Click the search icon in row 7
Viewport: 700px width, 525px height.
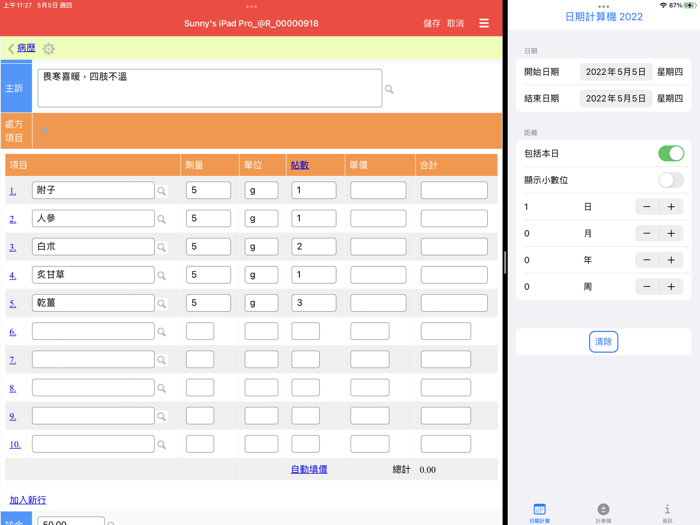(162, 360)
